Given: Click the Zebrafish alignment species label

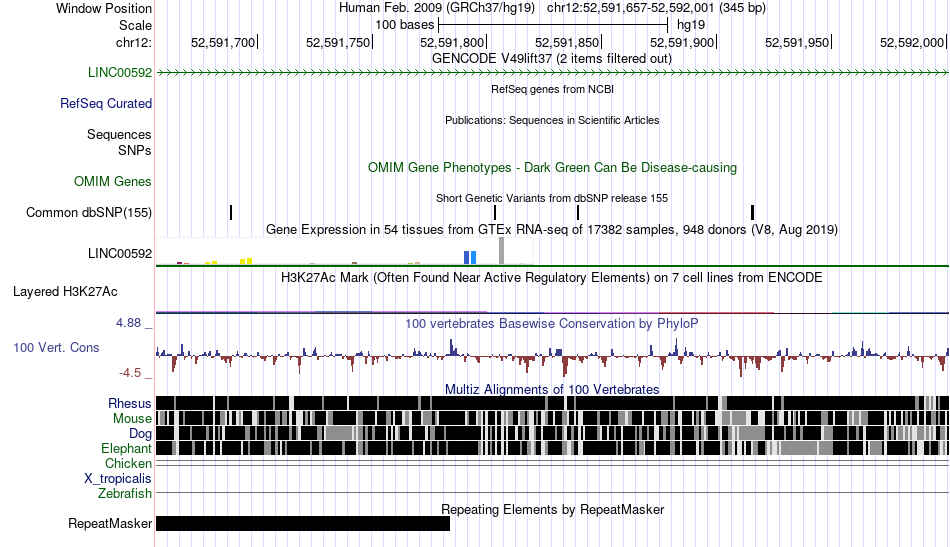Looking at the screenshot, I should pyautogui.click(x=125, y=494).
